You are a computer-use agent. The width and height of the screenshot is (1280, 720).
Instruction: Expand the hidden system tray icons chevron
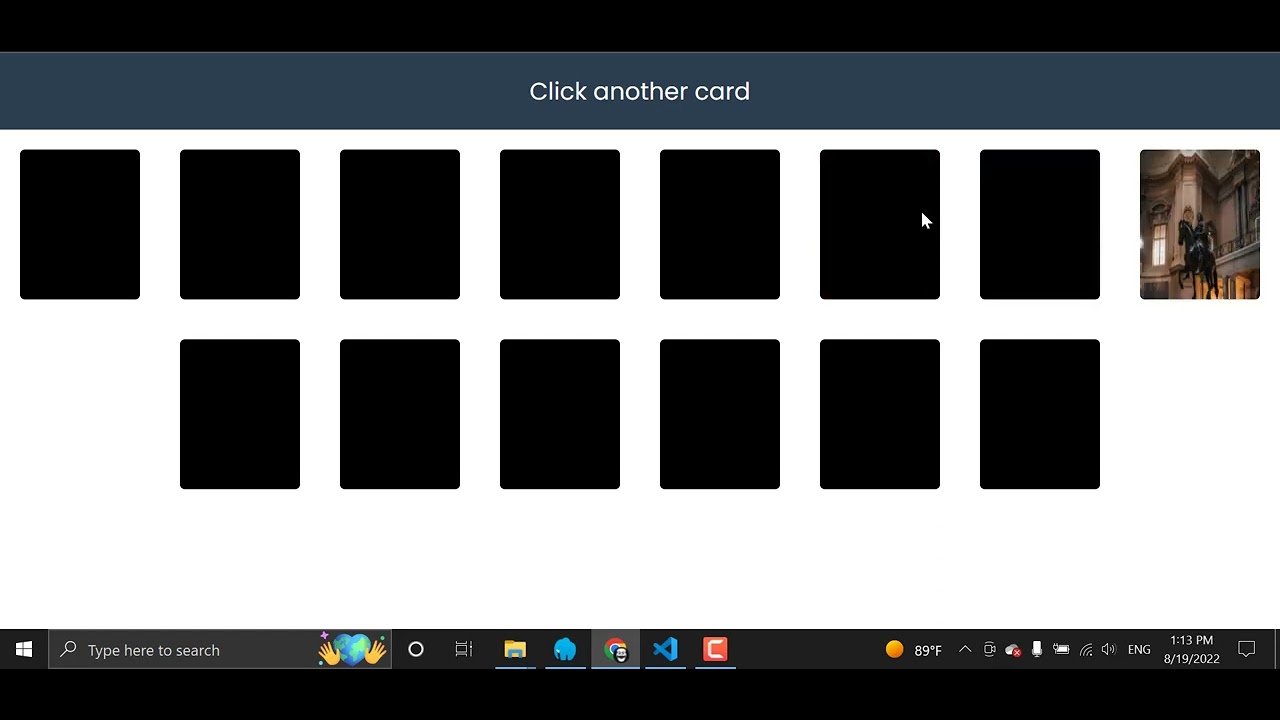pos(965,650)
